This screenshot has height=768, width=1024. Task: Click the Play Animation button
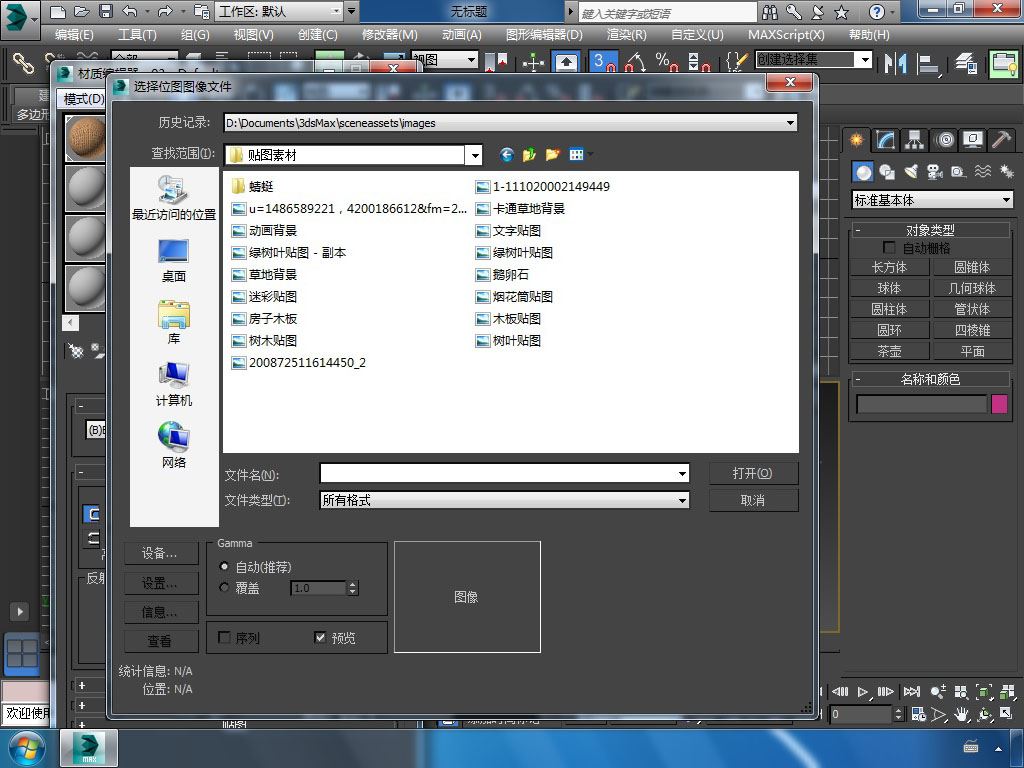[x=863, y=692]
